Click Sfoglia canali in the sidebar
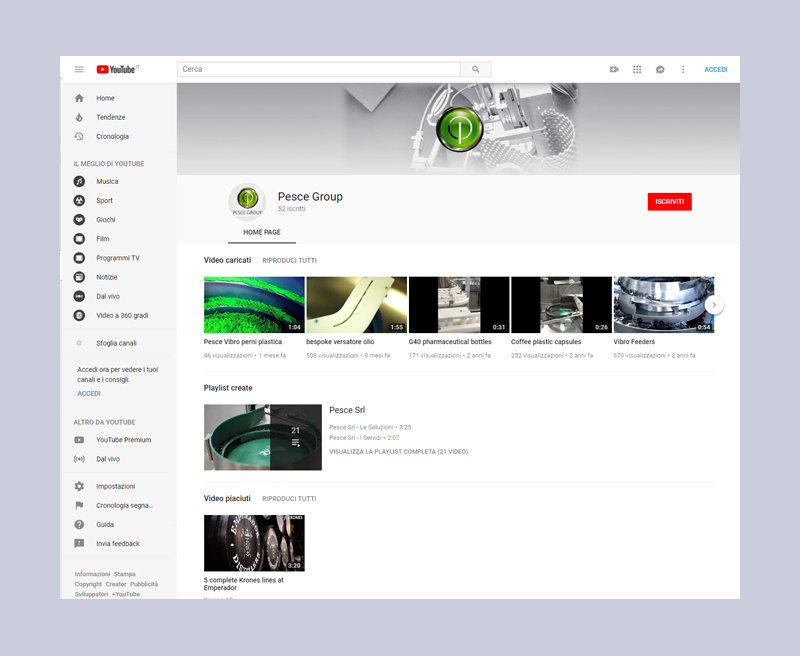The height and width of the screenshot is (656, 800). click(x=116, y=342)
